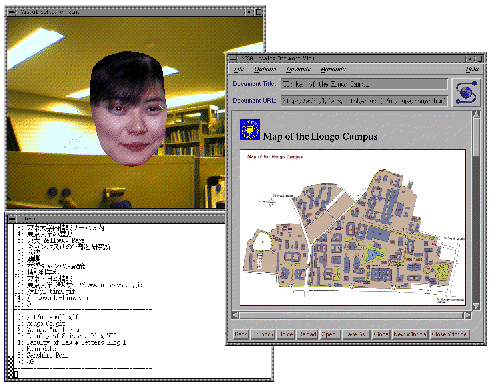Click the text console window menu button
This screenshot has width=492, height=385.
tap(12, 219)
